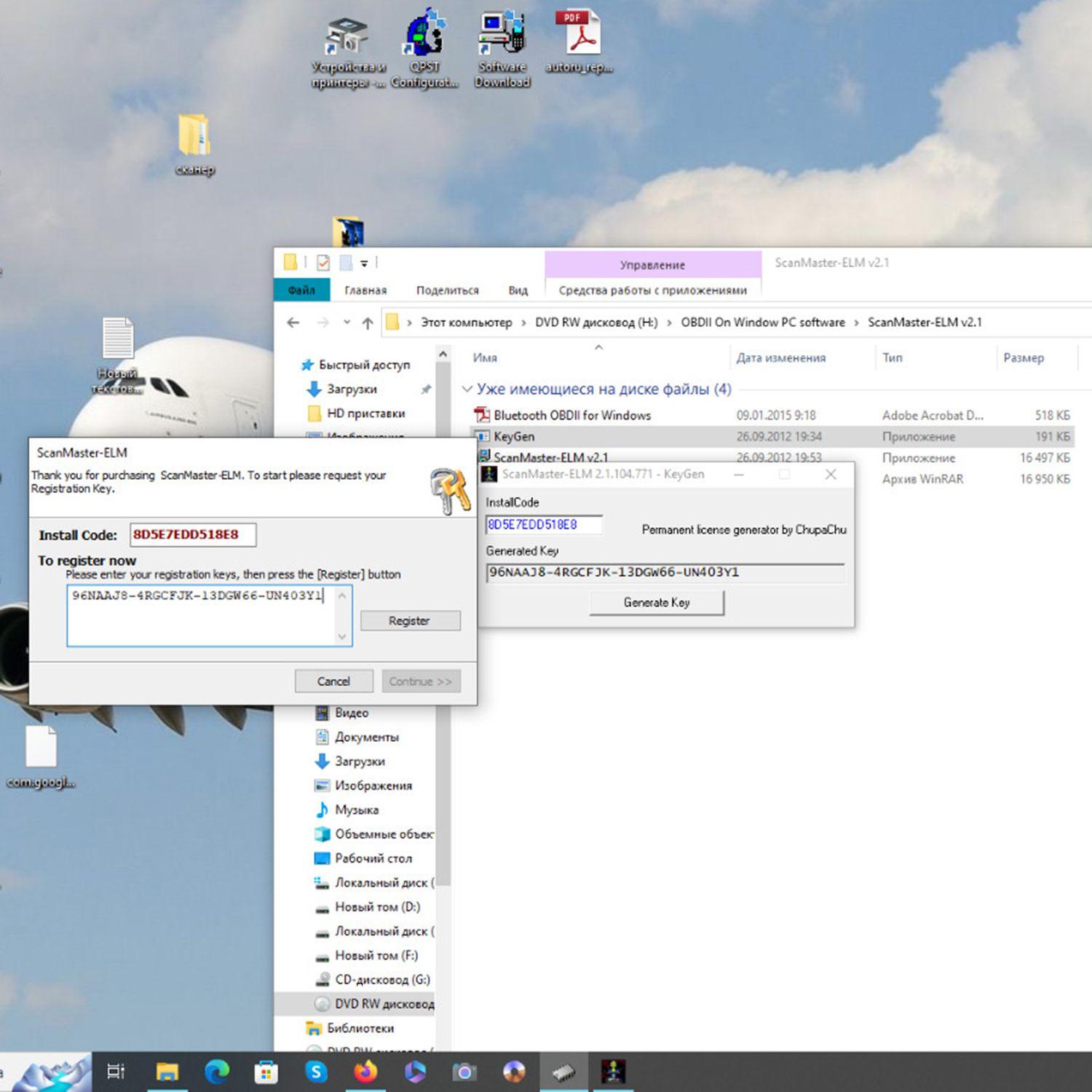
Task: Switch to ScanMaster chip icon on taskbar
Action: (x=563, y=1072)
